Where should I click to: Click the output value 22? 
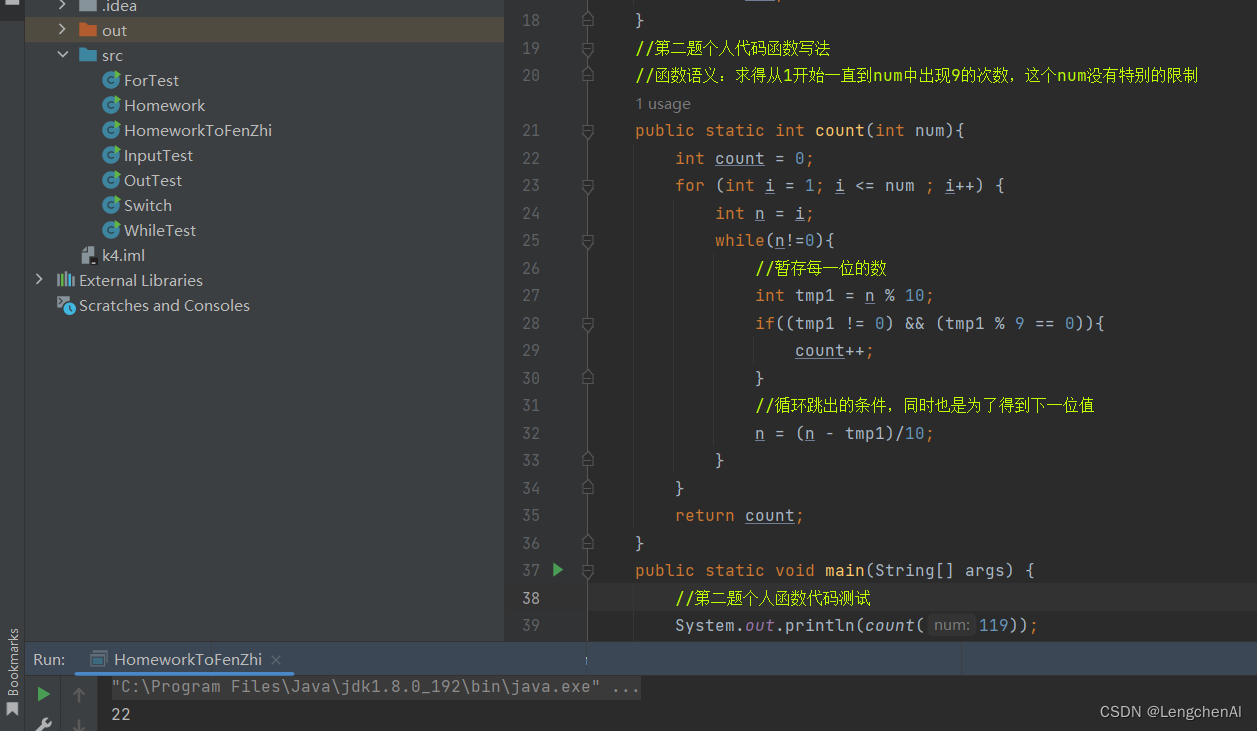click(121, 714)
